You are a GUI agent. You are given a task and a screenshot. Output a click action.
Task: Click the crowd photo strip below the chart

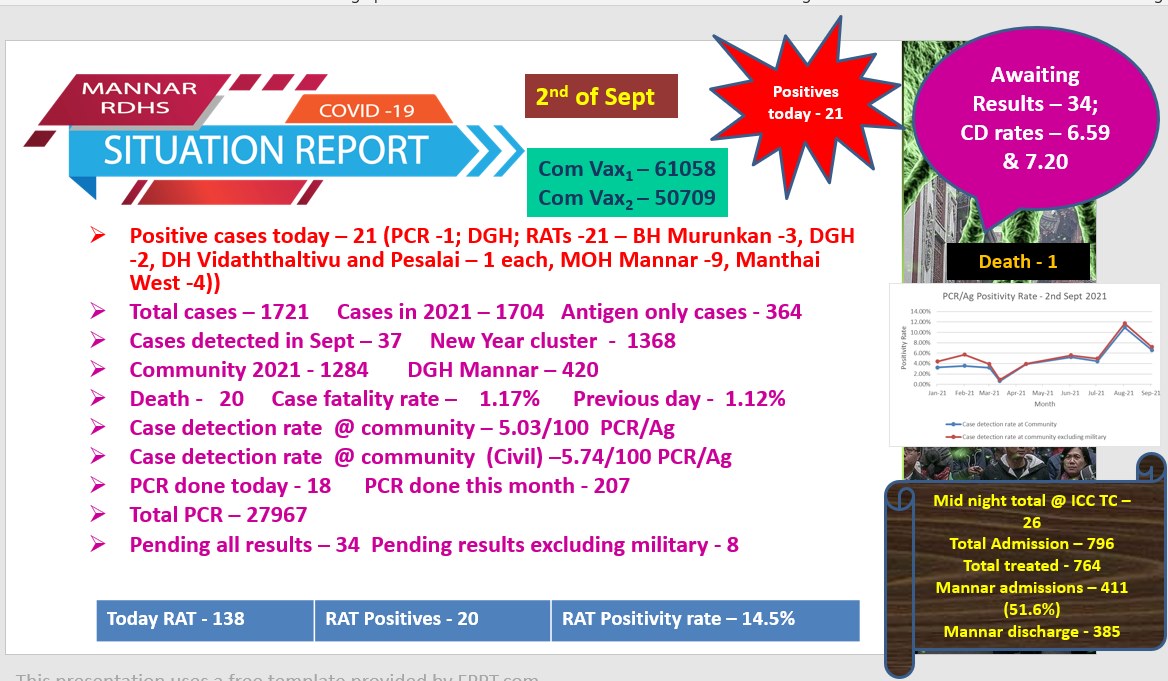(999, 463)
